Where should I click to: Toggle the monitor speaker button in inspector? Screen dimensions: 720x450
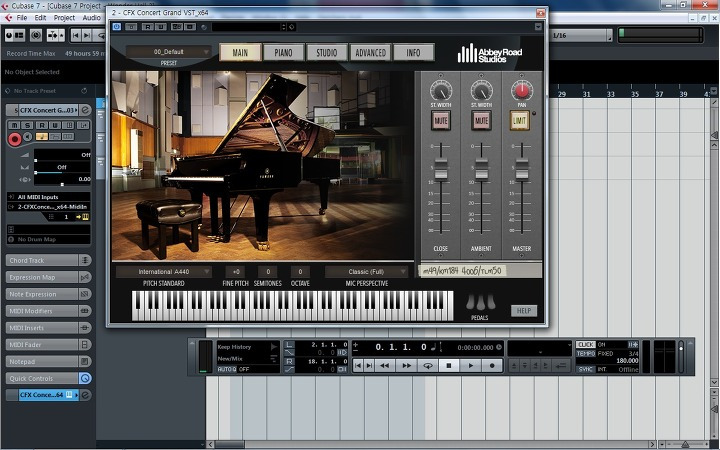tap(28, 137)
